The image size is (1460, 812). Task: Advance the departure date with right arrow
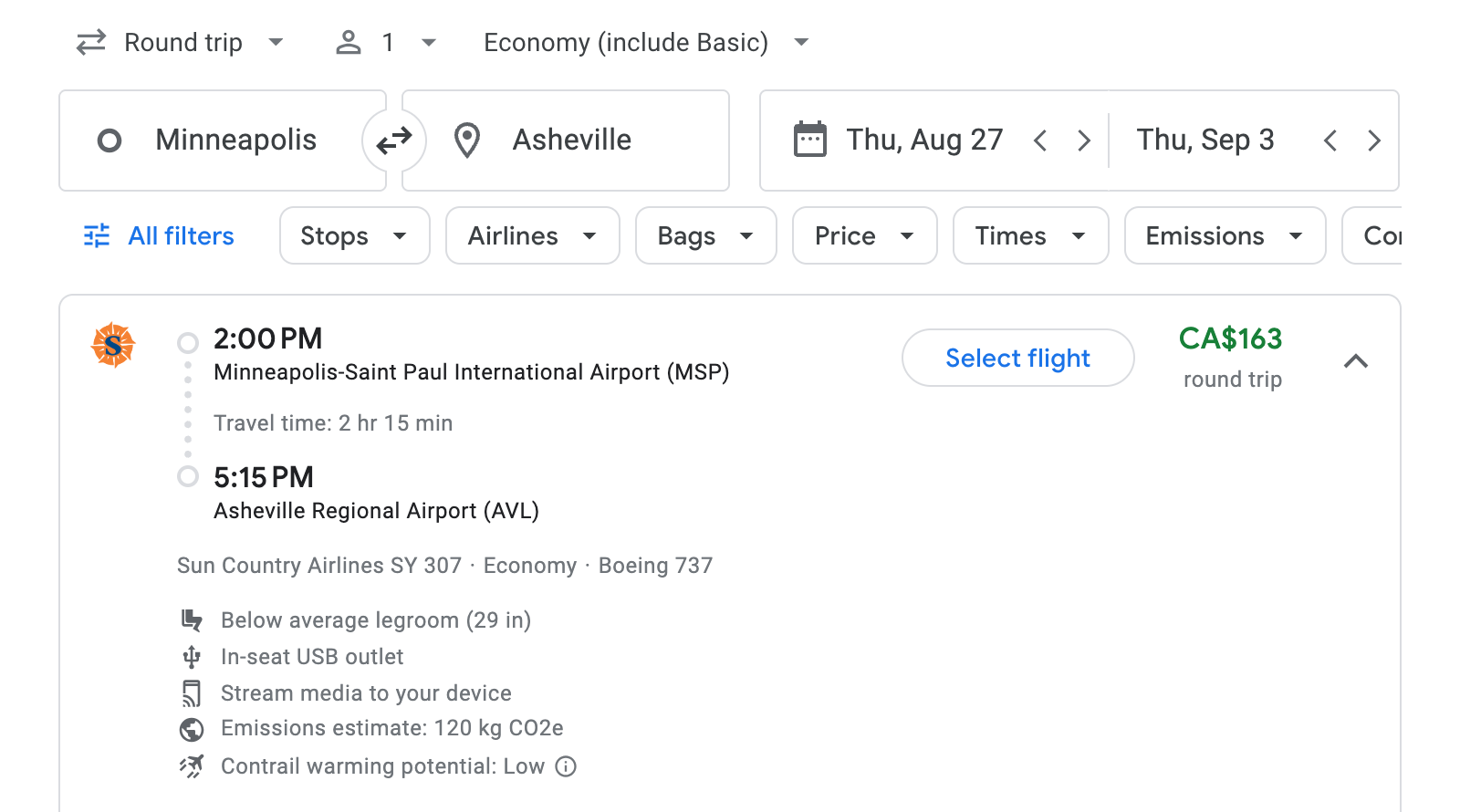[x=1084, y=140]
